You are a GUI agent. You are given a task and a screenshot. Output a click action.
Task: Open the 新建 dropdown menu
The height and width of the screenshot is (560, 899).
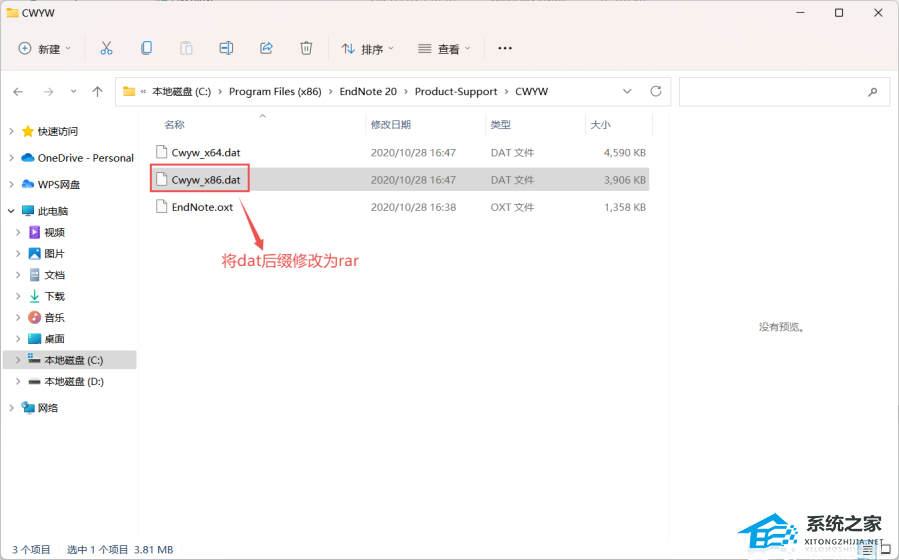point(45,48)
